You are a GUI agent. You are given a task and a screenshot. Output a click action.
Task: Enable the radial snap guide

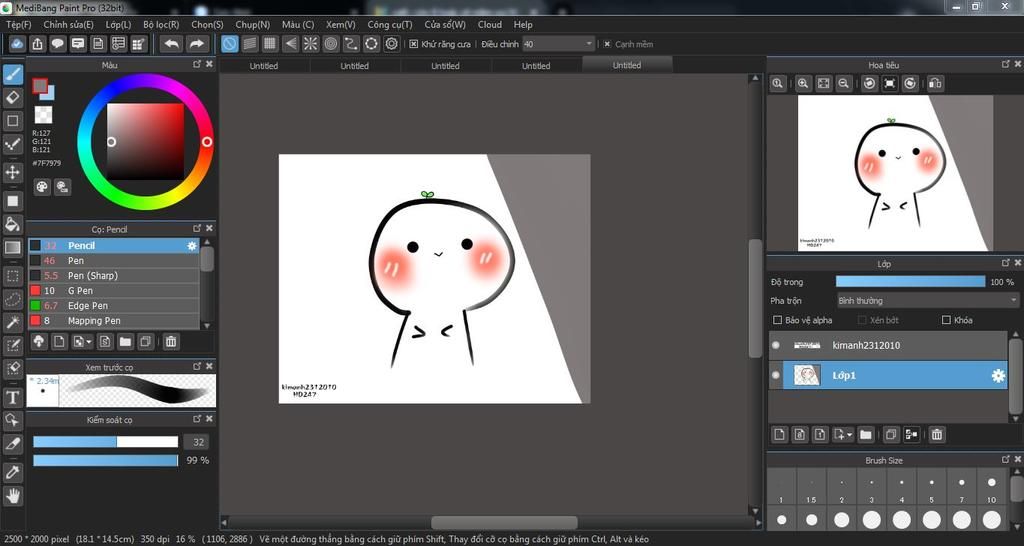click(311, 44)
